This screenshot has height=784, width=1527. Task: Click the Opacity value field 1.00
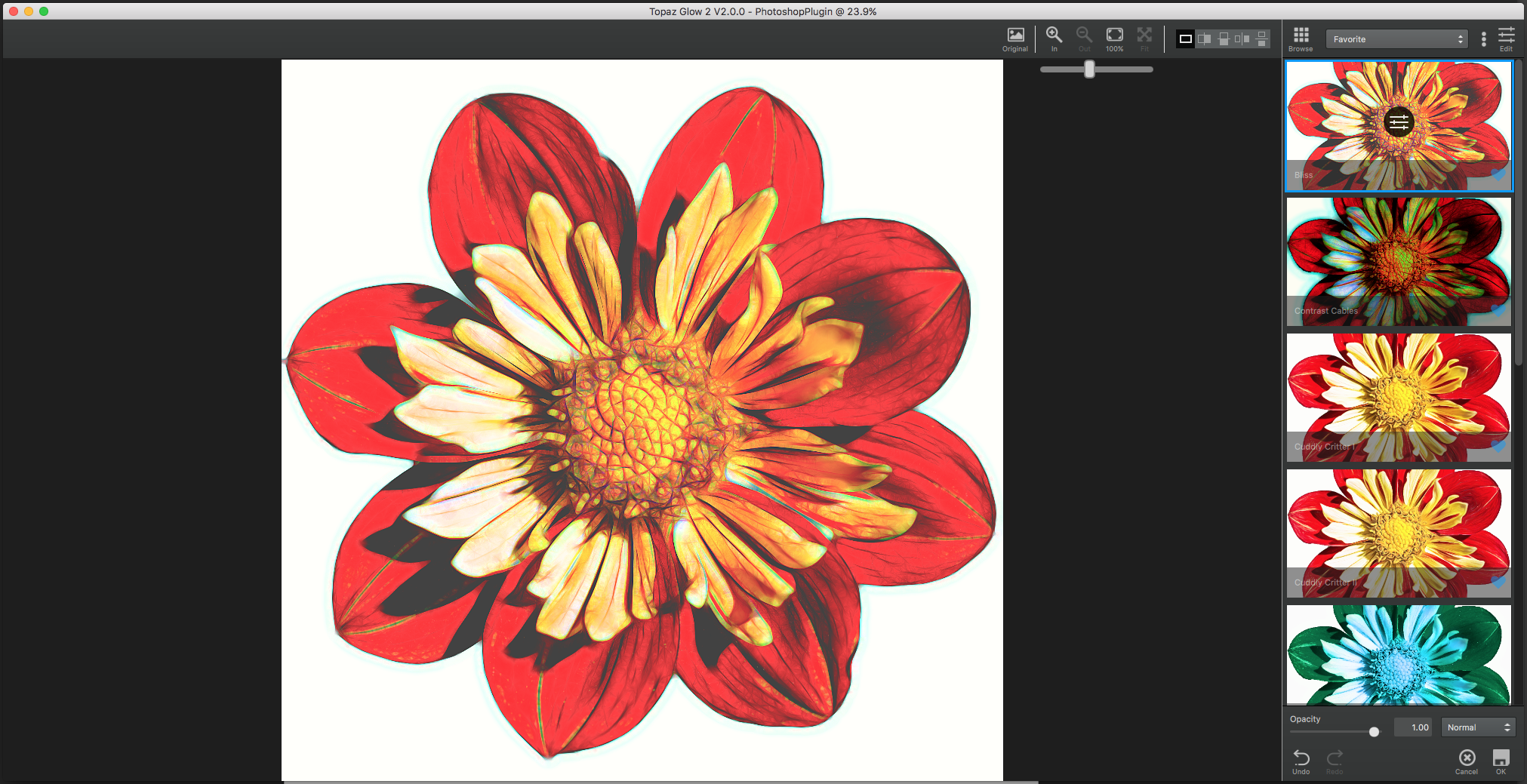(1413, 727)
